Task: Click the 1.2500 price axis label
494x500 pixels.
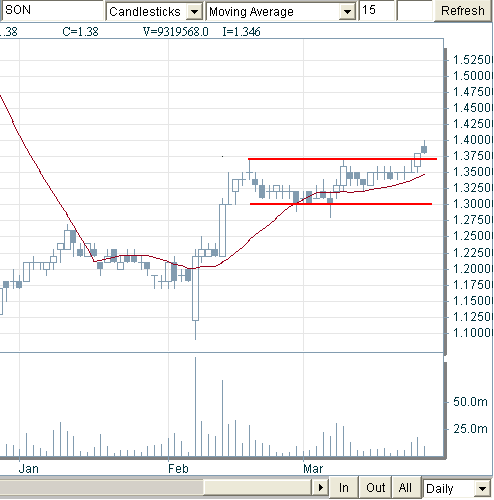Action: [473, 236]
